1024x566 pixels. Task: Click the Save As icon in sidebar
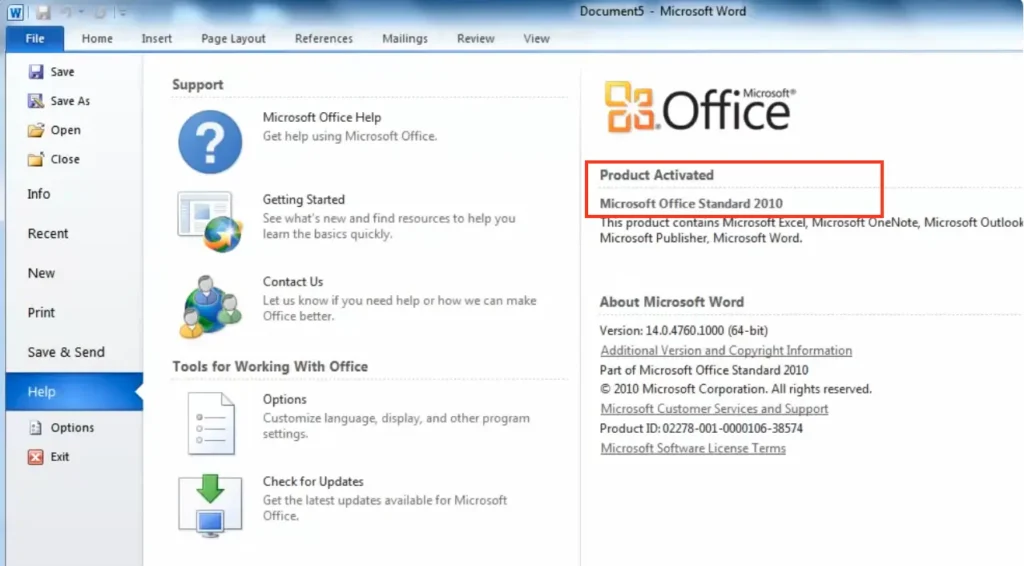point(36,101)
